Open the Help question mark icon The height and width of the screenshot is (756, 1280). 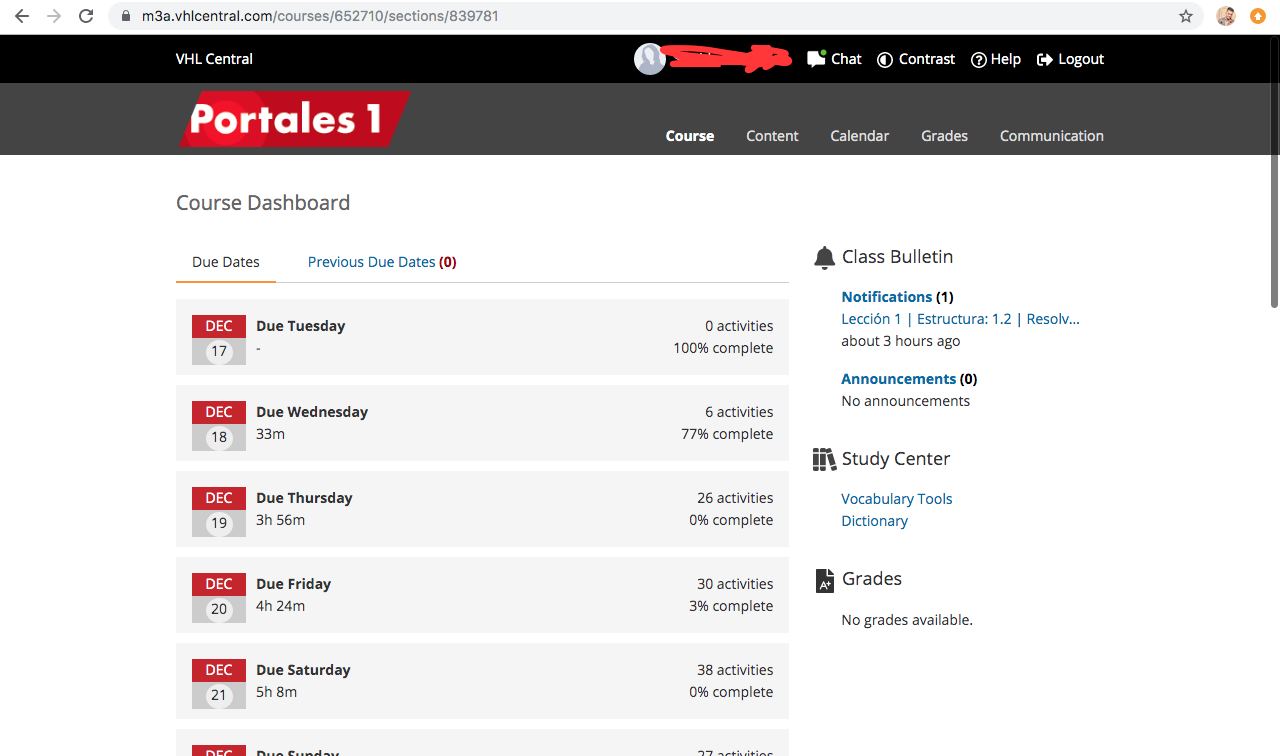click(979, 59)
